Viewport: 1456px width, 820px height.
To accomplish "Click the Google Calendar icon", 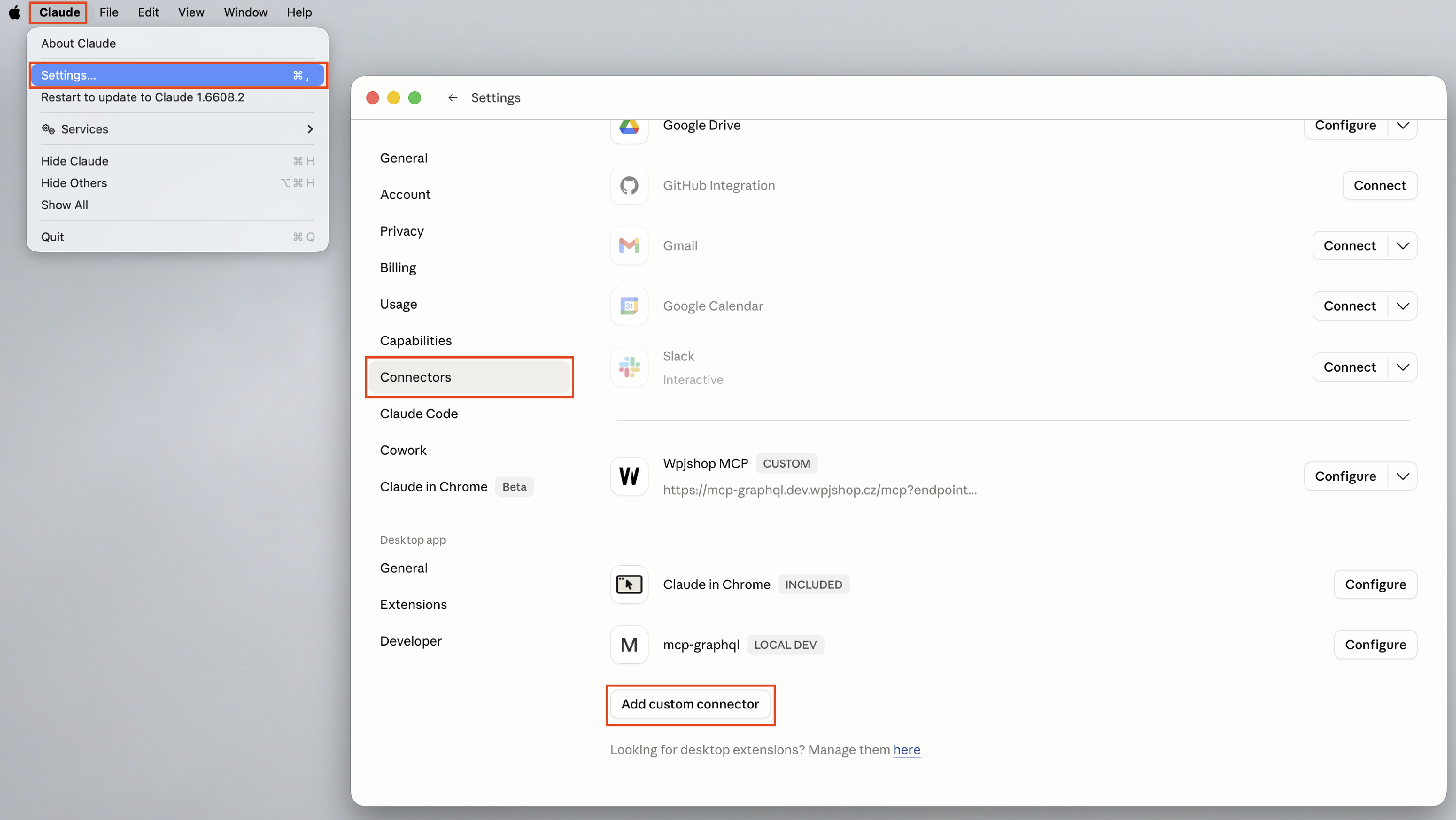I will (x=629, y=306).
